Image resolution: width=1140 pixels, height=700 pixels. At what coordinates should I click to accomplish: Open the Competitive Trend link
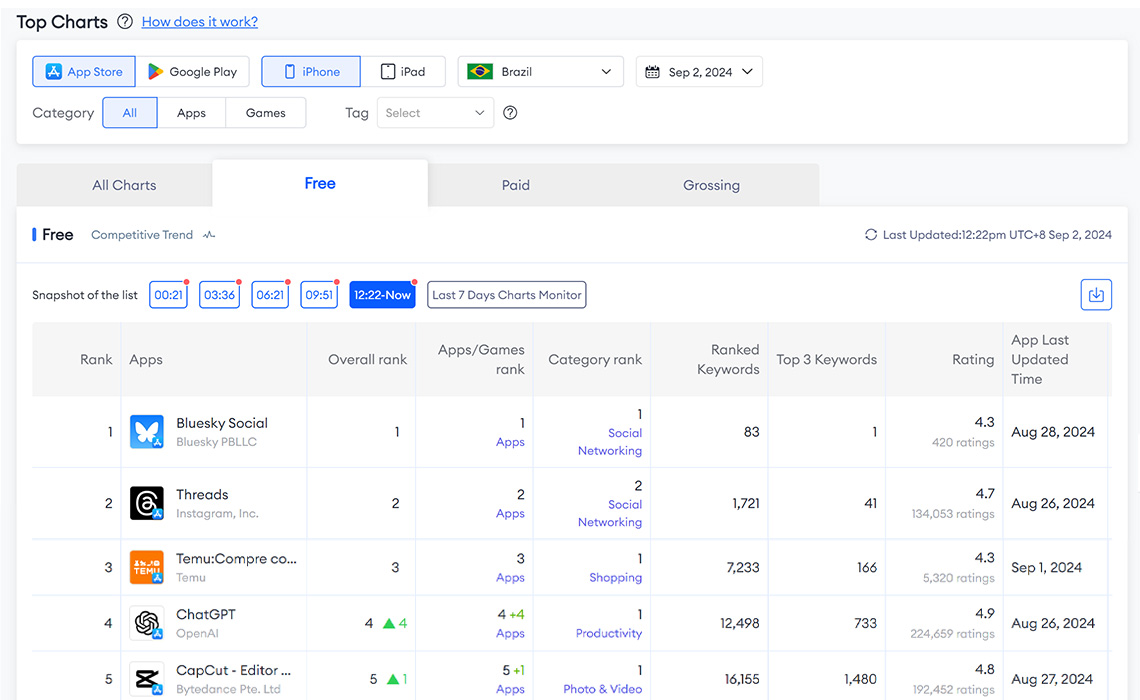153,235
